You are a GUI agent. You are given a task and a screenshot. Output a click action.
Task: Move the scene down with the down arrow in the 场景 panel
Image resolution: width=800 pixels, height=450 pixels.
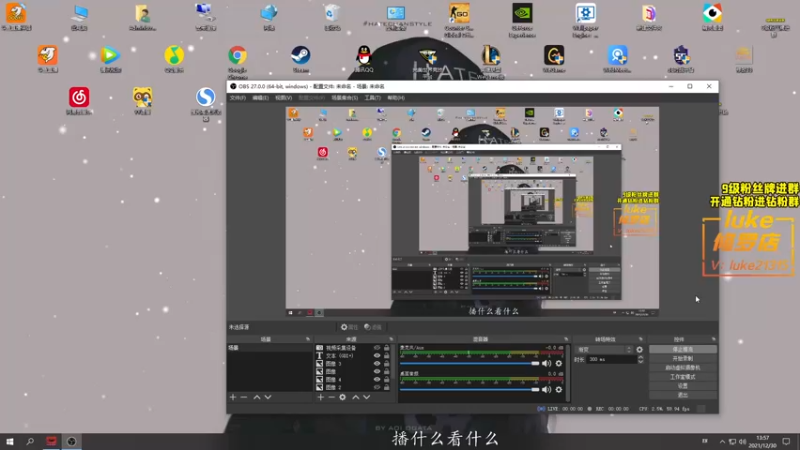(268, 397)
